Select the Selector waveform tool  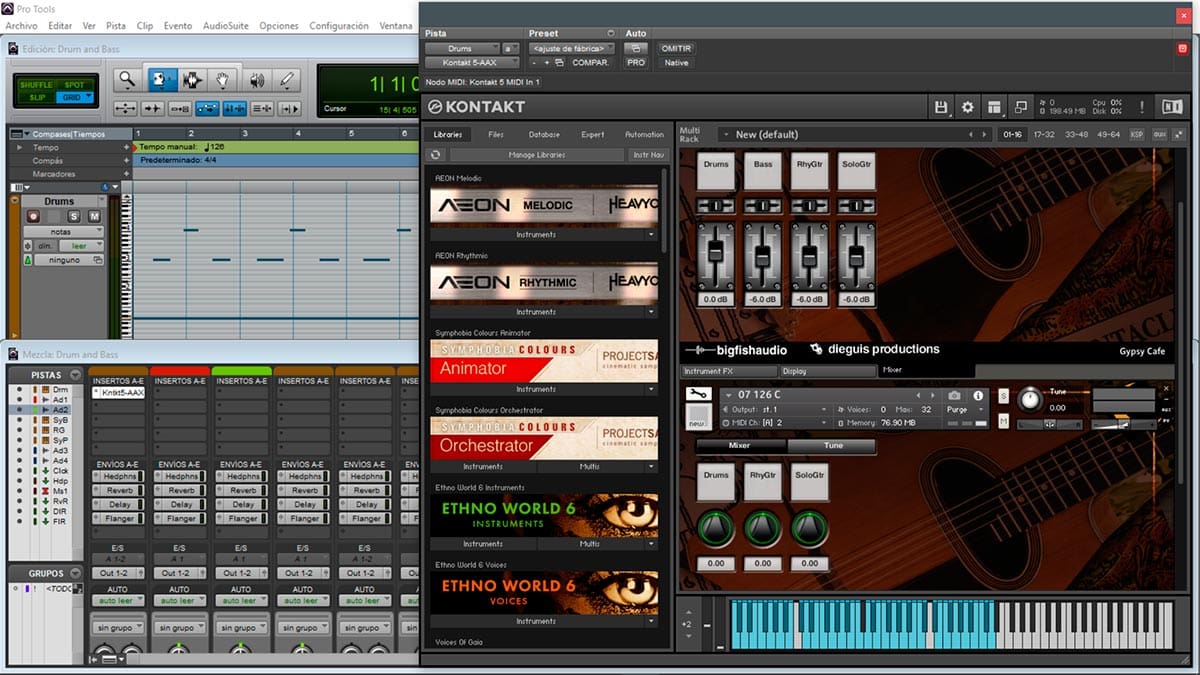tap(192, 80)
